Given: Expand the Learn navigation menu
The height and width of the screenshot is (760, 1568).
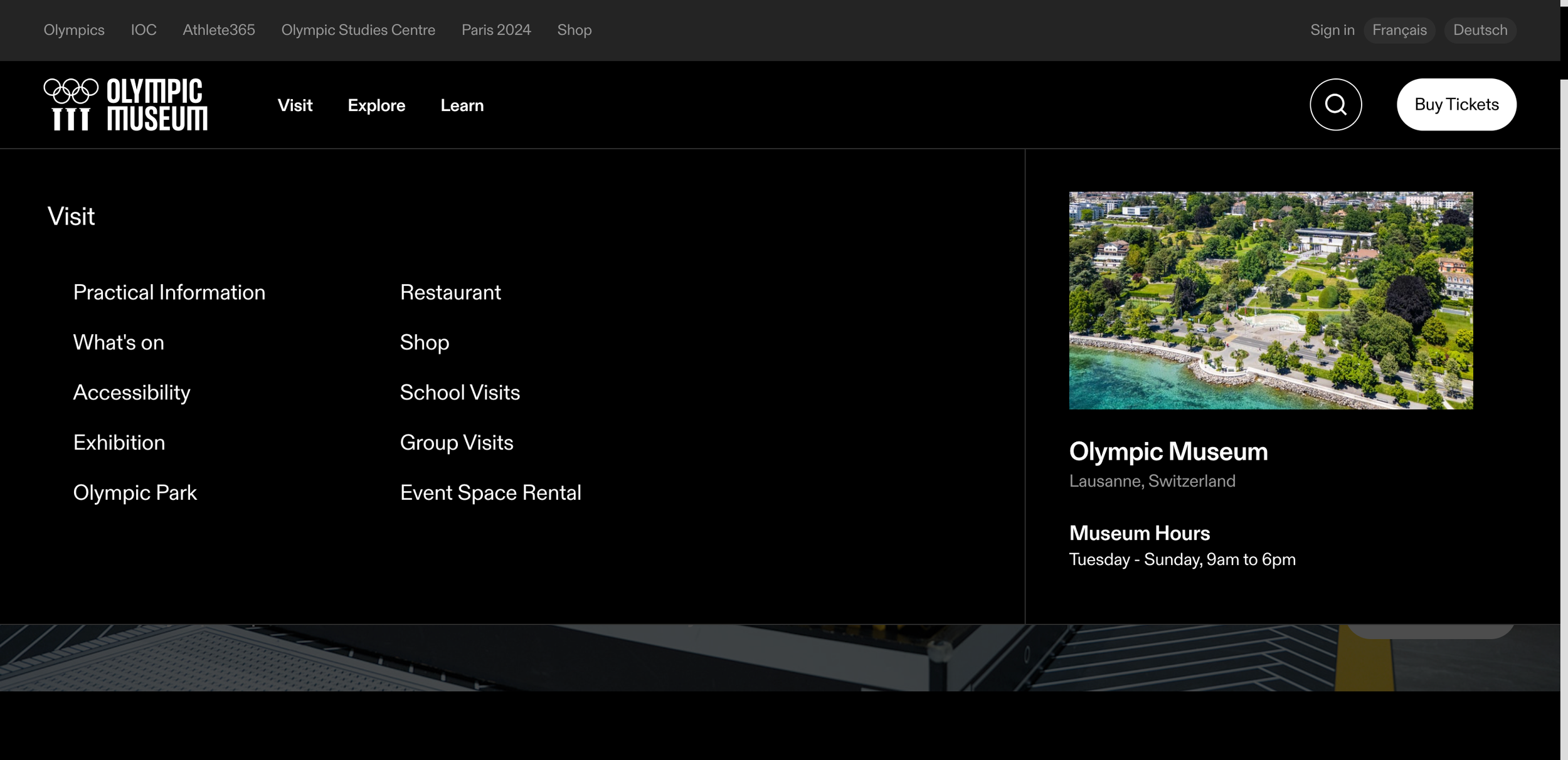Looking at the screenshot, I should tap(462, 105).
